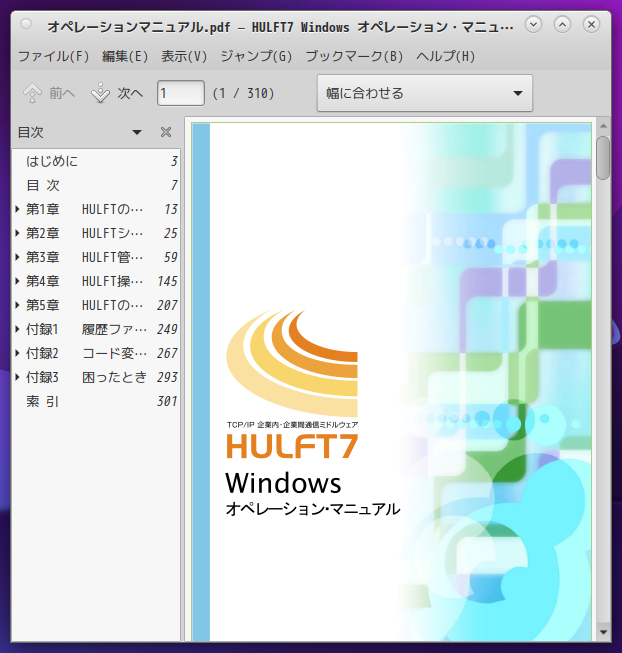
Task: Open the 幅に合わせる zoom dropdown
Action: point(425,93)
